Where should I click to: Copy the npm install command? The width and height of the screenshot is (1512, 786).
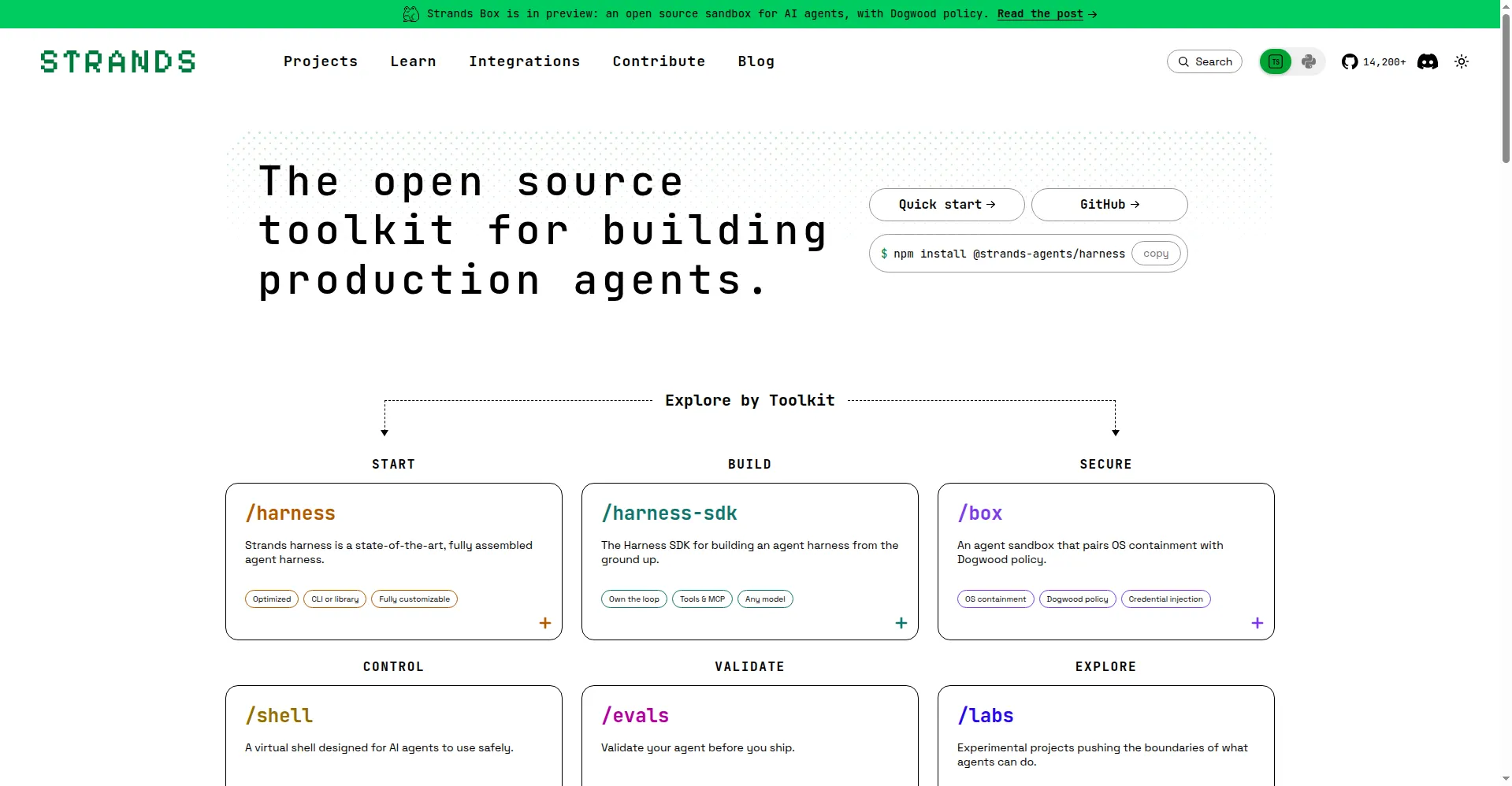click(1156, 254)
